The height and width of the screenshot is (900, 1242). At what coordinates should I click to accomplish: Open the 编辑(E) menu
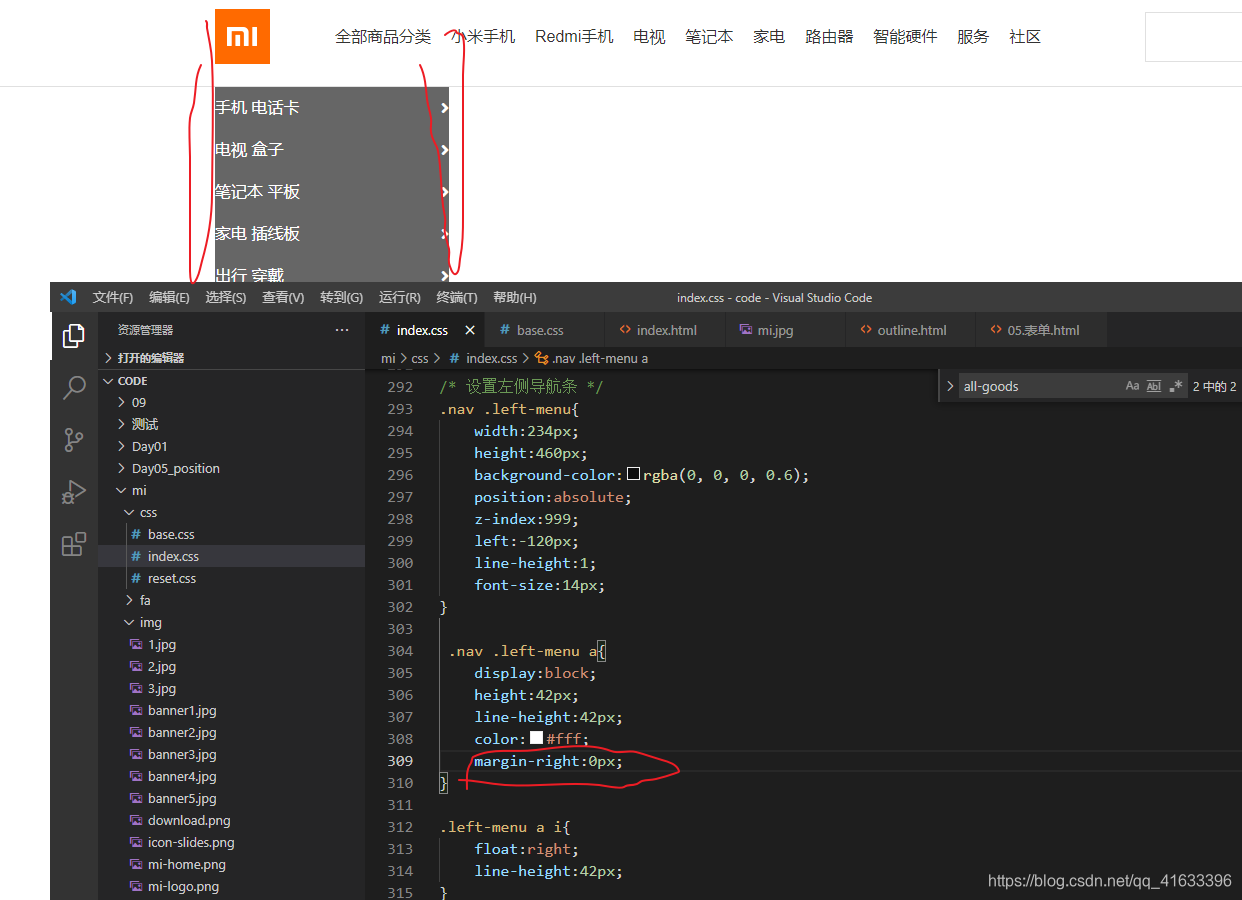tap(169, 297)
